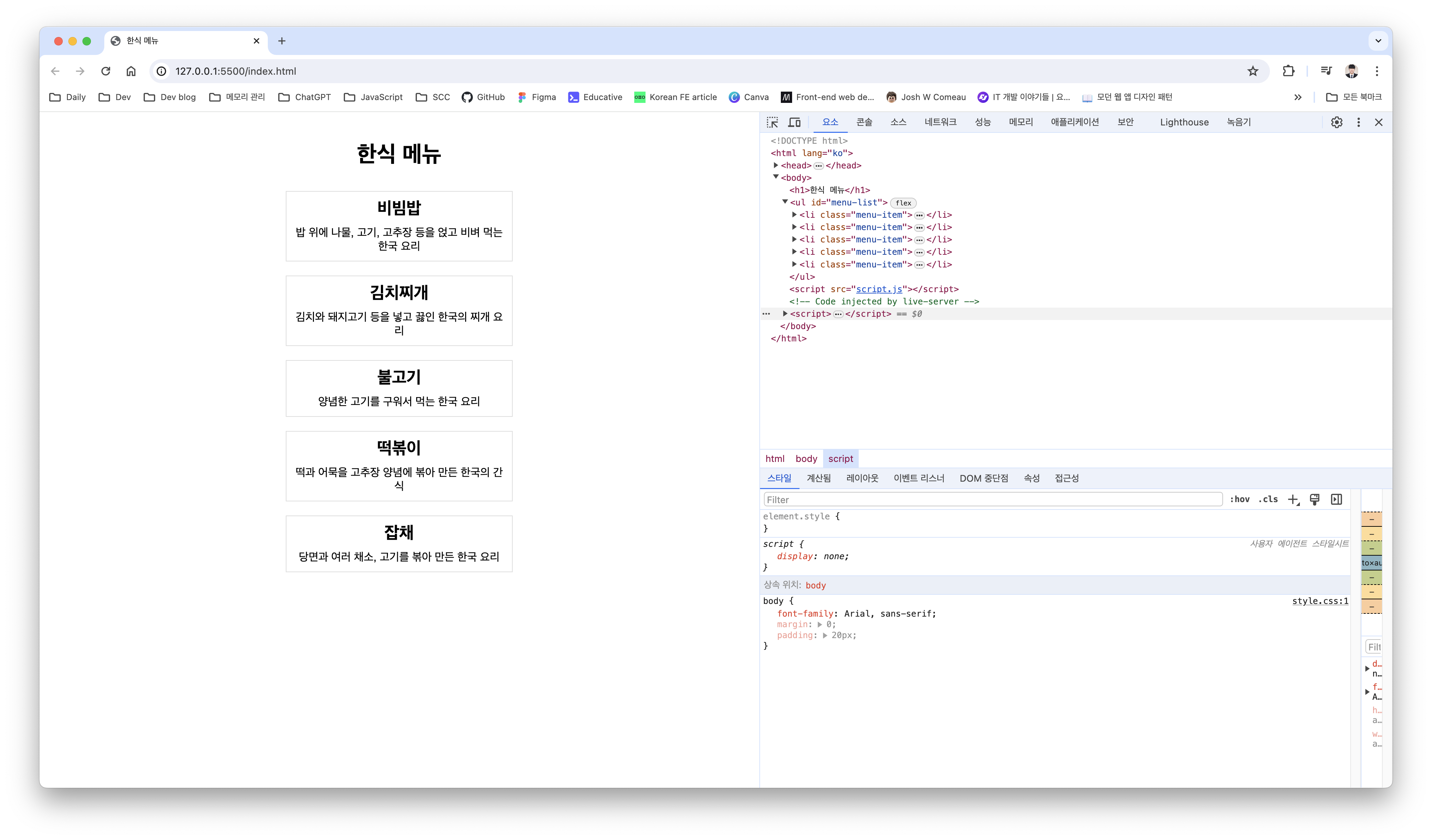Click the styles Filter input field

pyautogui.click(x=993, y=500)
